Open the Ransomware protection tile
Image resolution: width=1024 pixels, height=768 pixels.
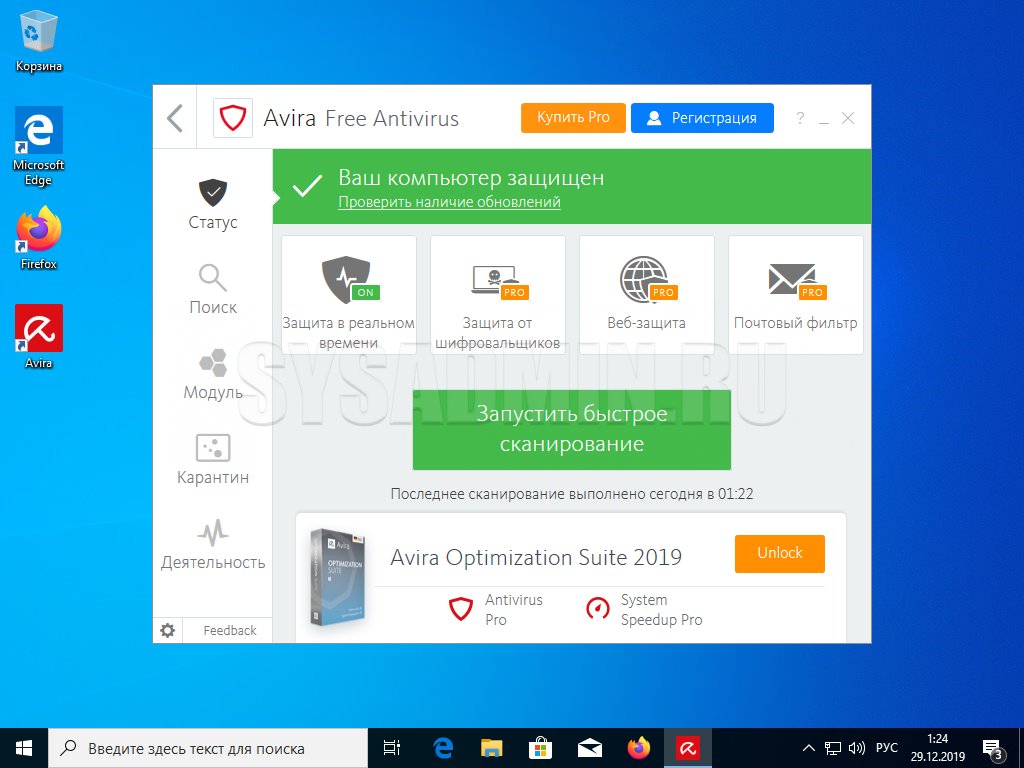coord(497,295)
